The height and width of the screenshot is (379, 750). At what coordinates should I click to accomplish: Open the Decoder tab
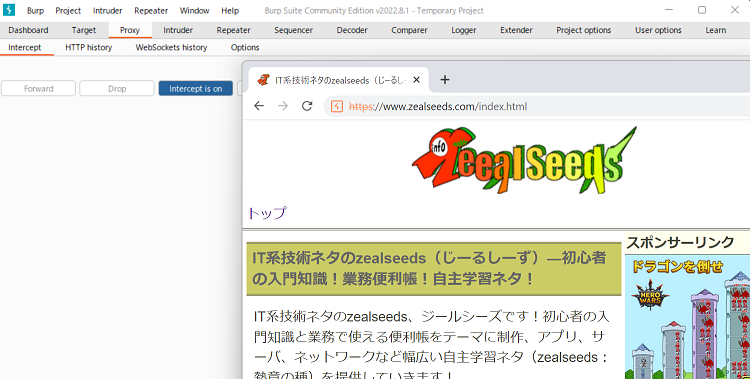point(352,30)
